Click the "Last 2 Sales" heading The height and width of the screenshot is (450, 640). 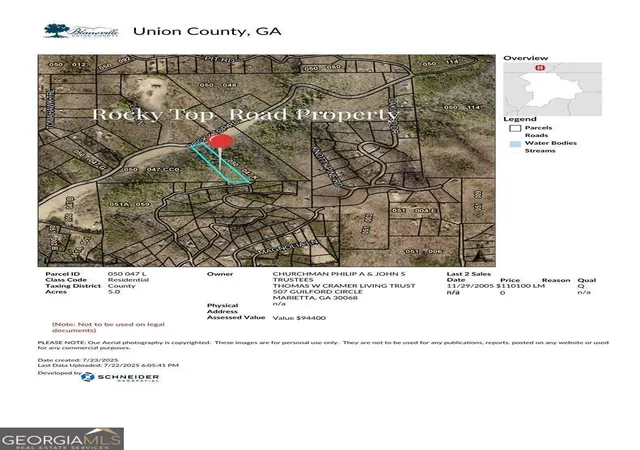point(469,274)
